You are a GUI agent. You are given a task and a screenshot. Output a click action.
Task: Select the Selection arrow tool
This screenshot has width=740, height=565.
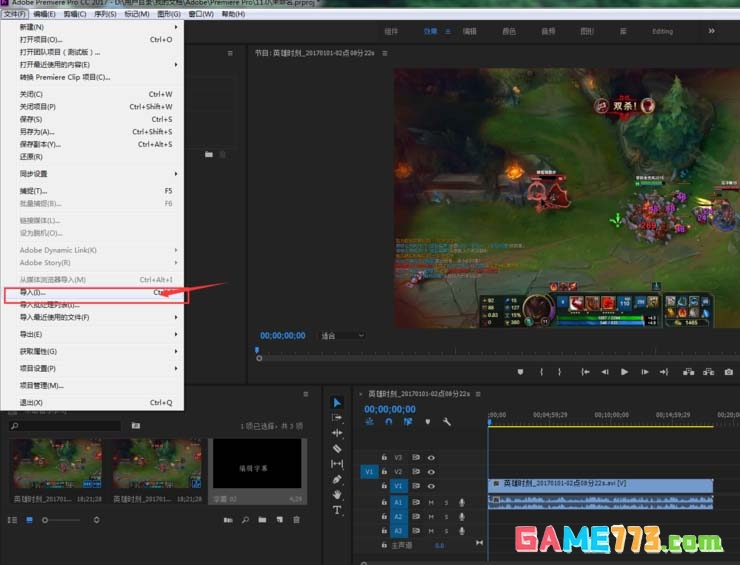(336, 402)
